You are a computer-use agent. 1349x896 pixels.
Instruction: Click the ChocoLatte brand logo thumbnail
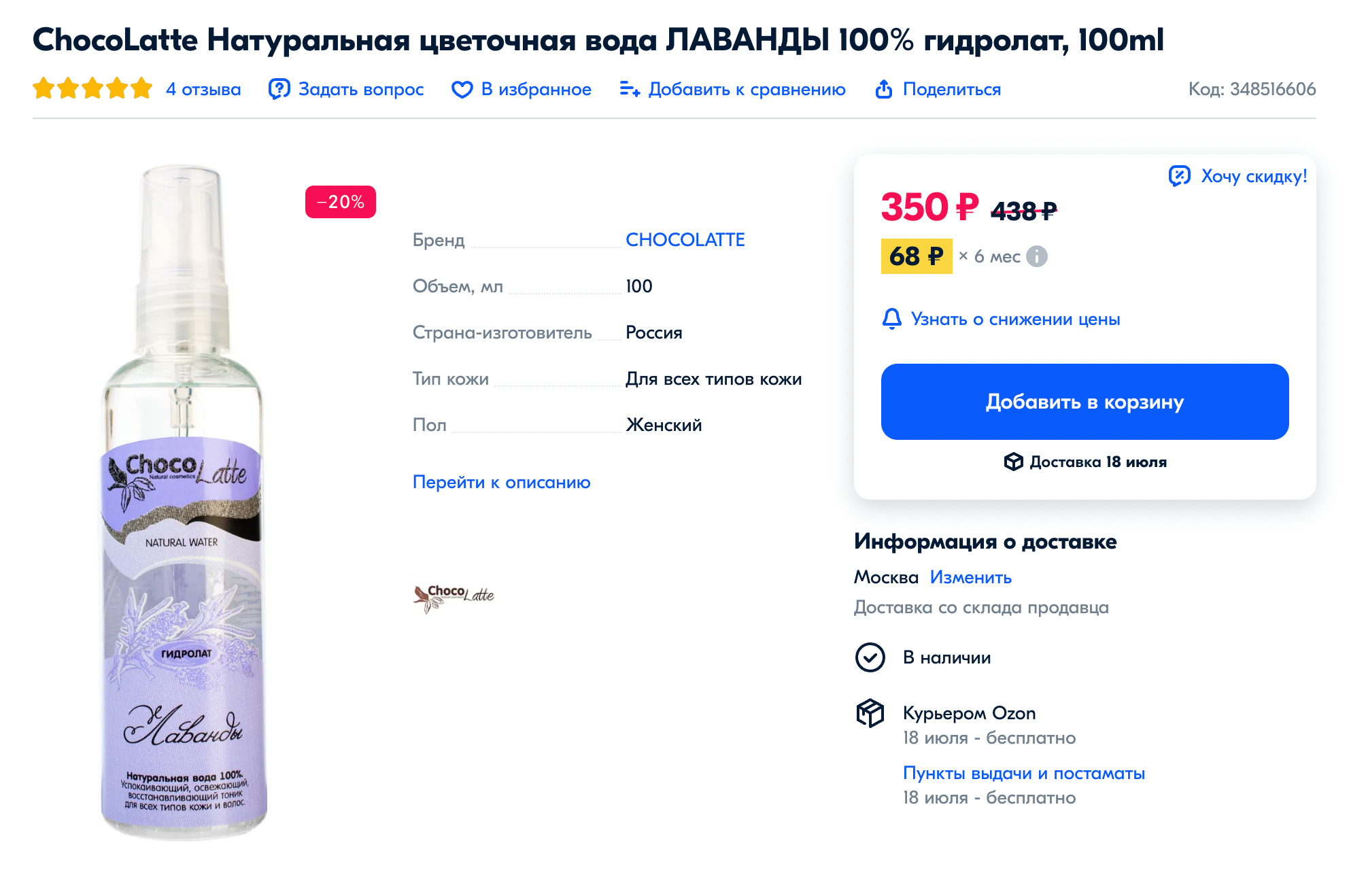pos(454,596)
